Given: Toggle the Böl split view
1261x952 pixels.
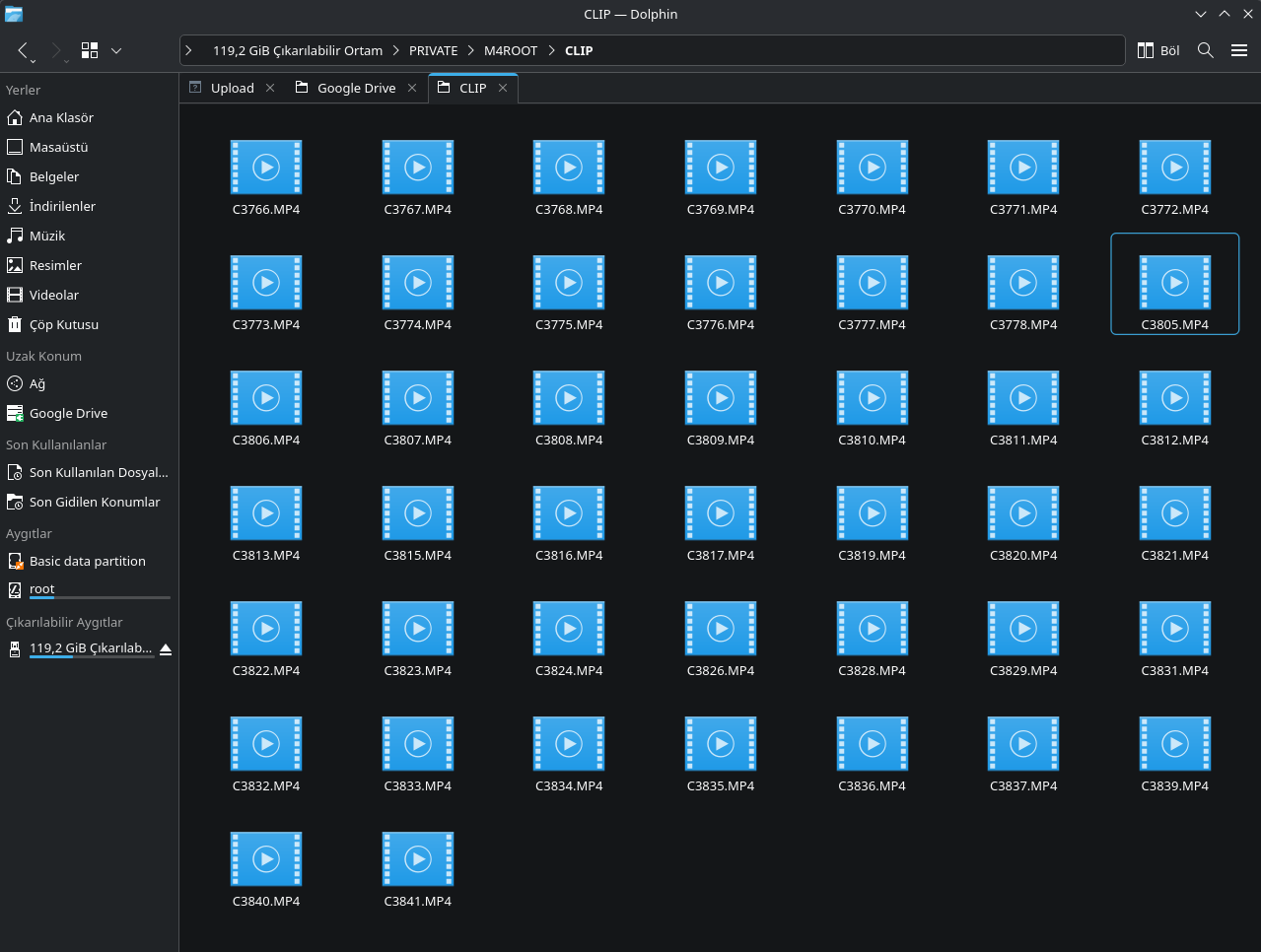Looking at the screenshot, I should (1158, 50).
